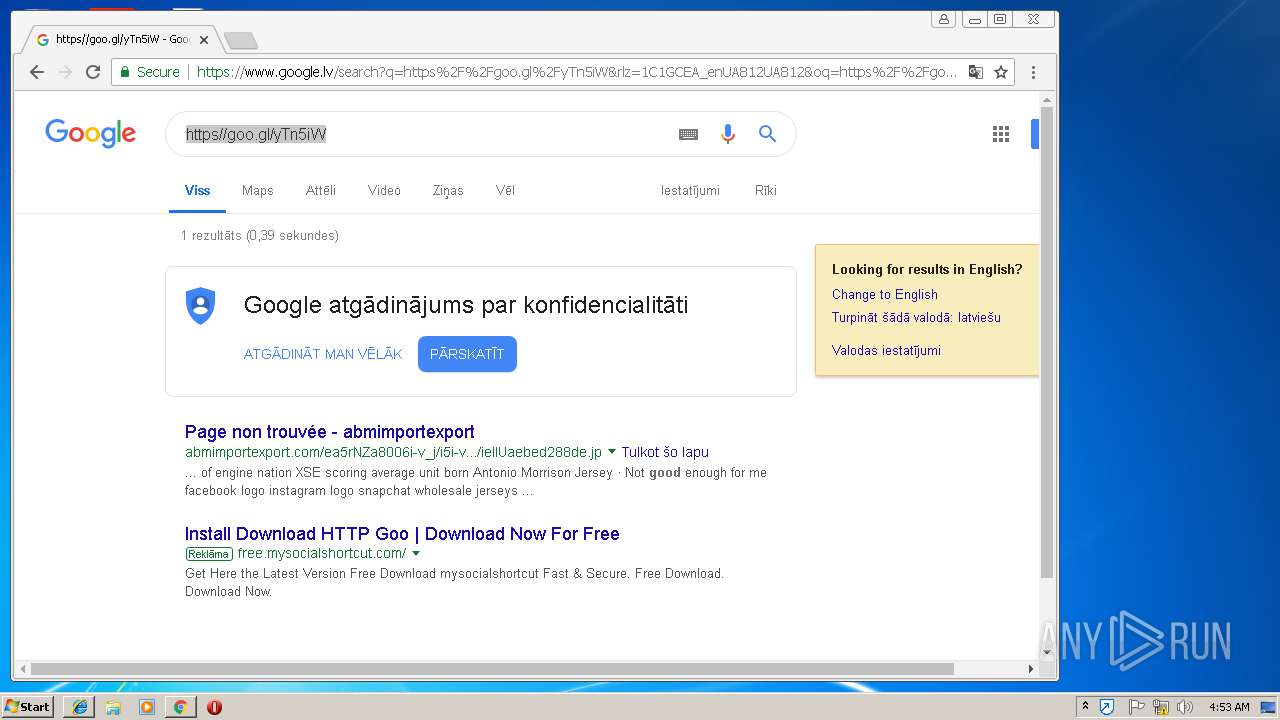The height and width of the screenshot is (720, 1280).
Task: Launch Internet Explorer from taskbar
Action: click(80, 707)
